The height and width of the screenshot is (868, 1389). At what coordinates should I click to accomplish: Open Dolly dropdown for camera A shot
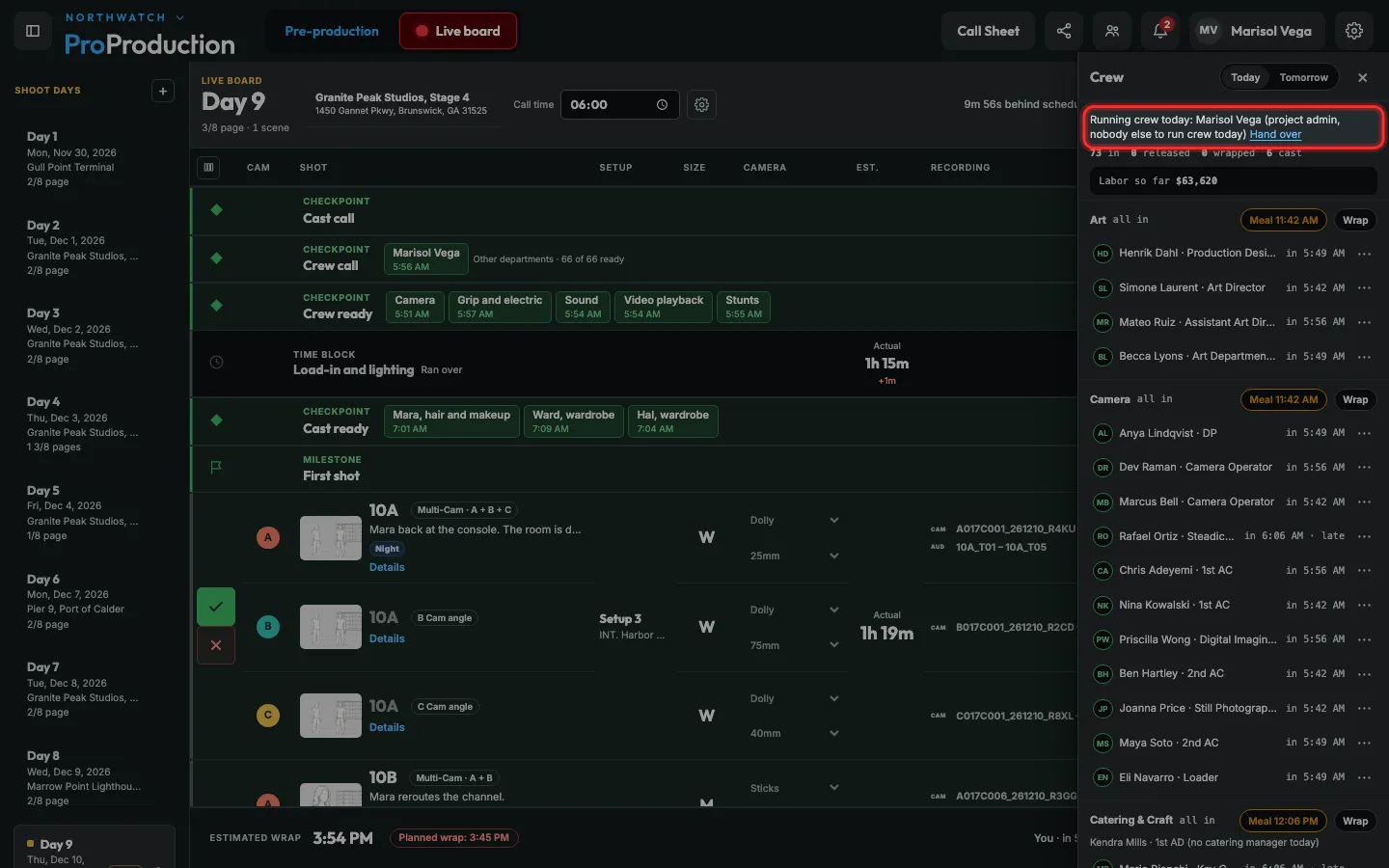794,520
